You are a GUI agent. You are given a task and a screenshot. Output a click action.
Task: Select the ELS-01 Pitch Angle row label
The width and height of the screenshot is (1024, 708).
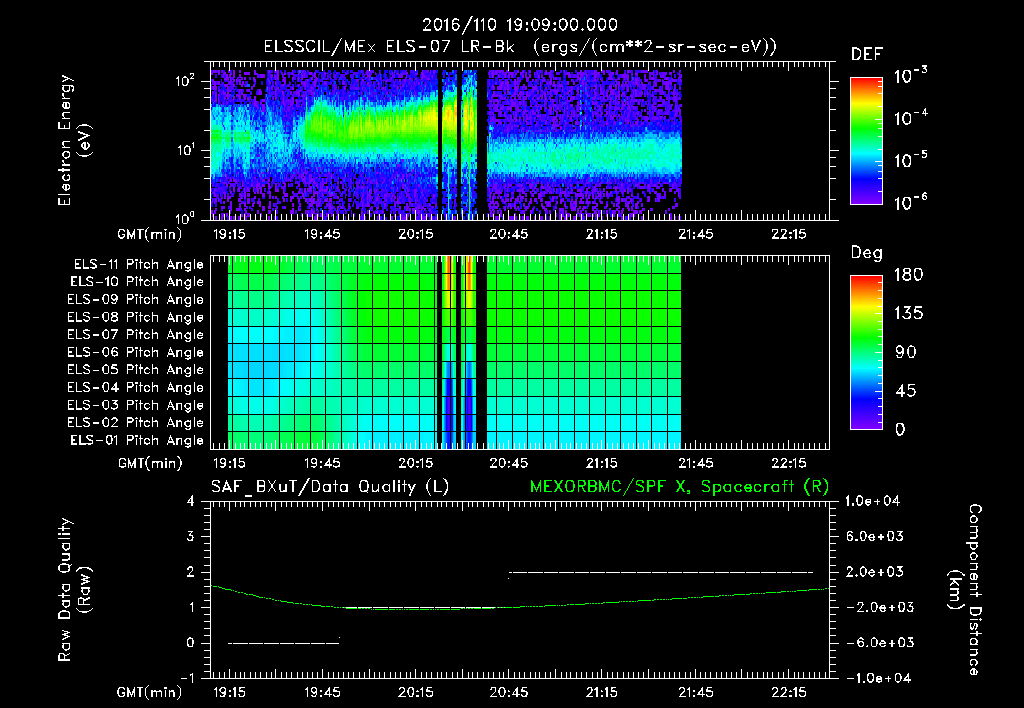(x=137, y=440)
